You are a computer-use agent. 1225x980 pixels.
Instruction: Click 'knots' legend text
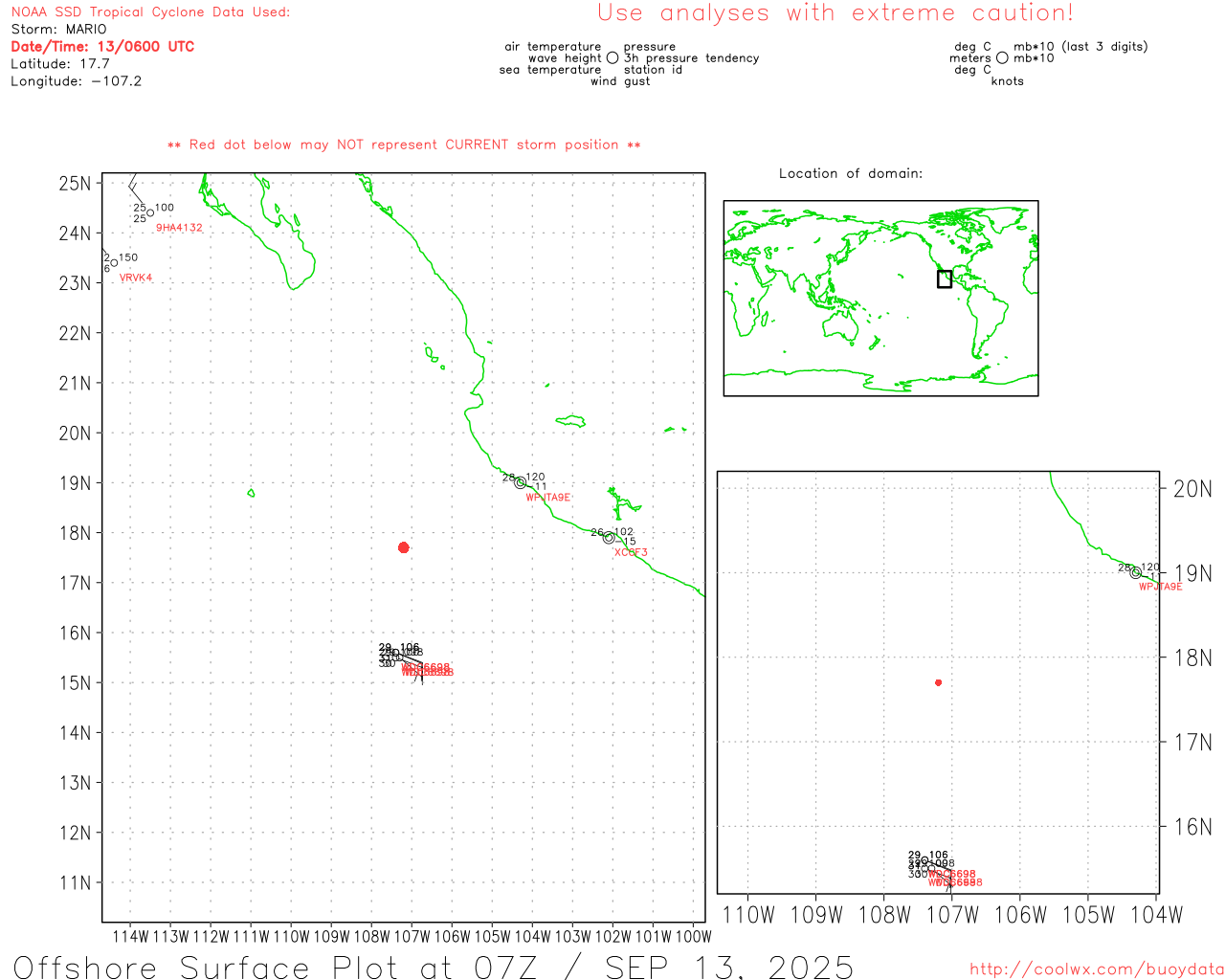[1007, 81]
